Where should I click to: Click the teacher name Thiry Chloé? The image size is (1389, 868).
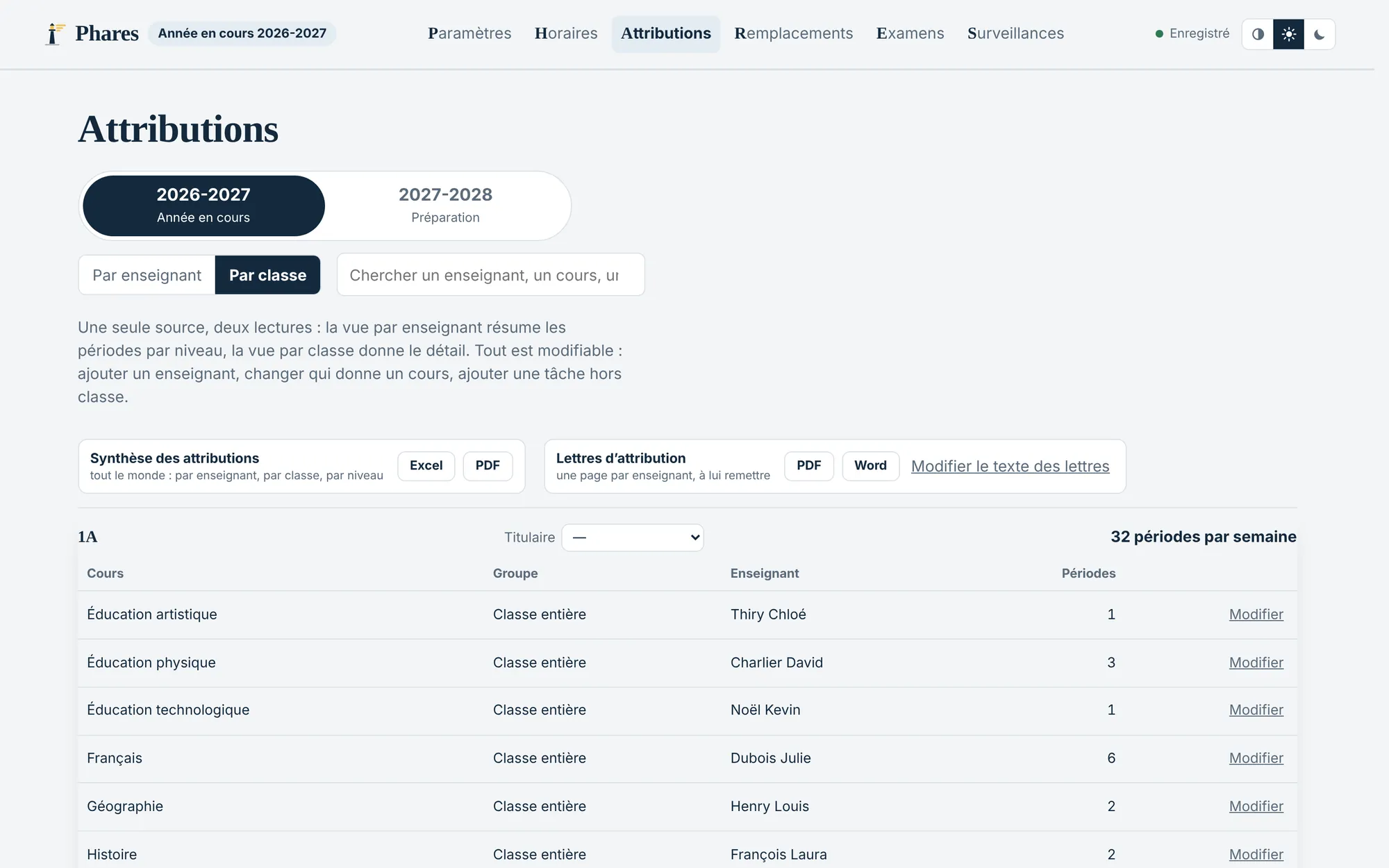[x=768, y=615]
